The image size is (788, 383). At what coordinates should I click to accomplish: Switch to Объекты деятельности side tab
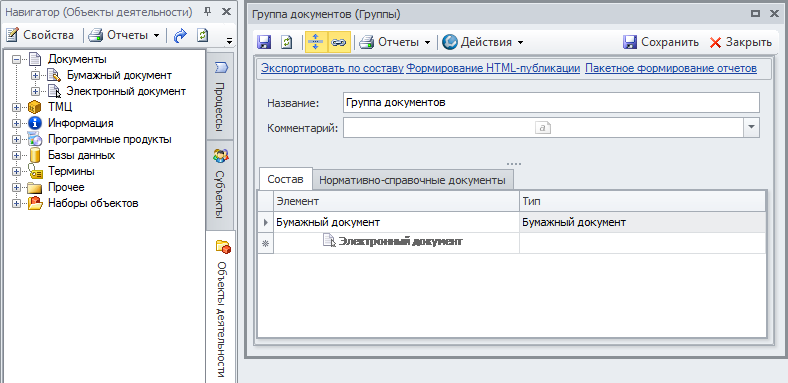tap(220, 307)
